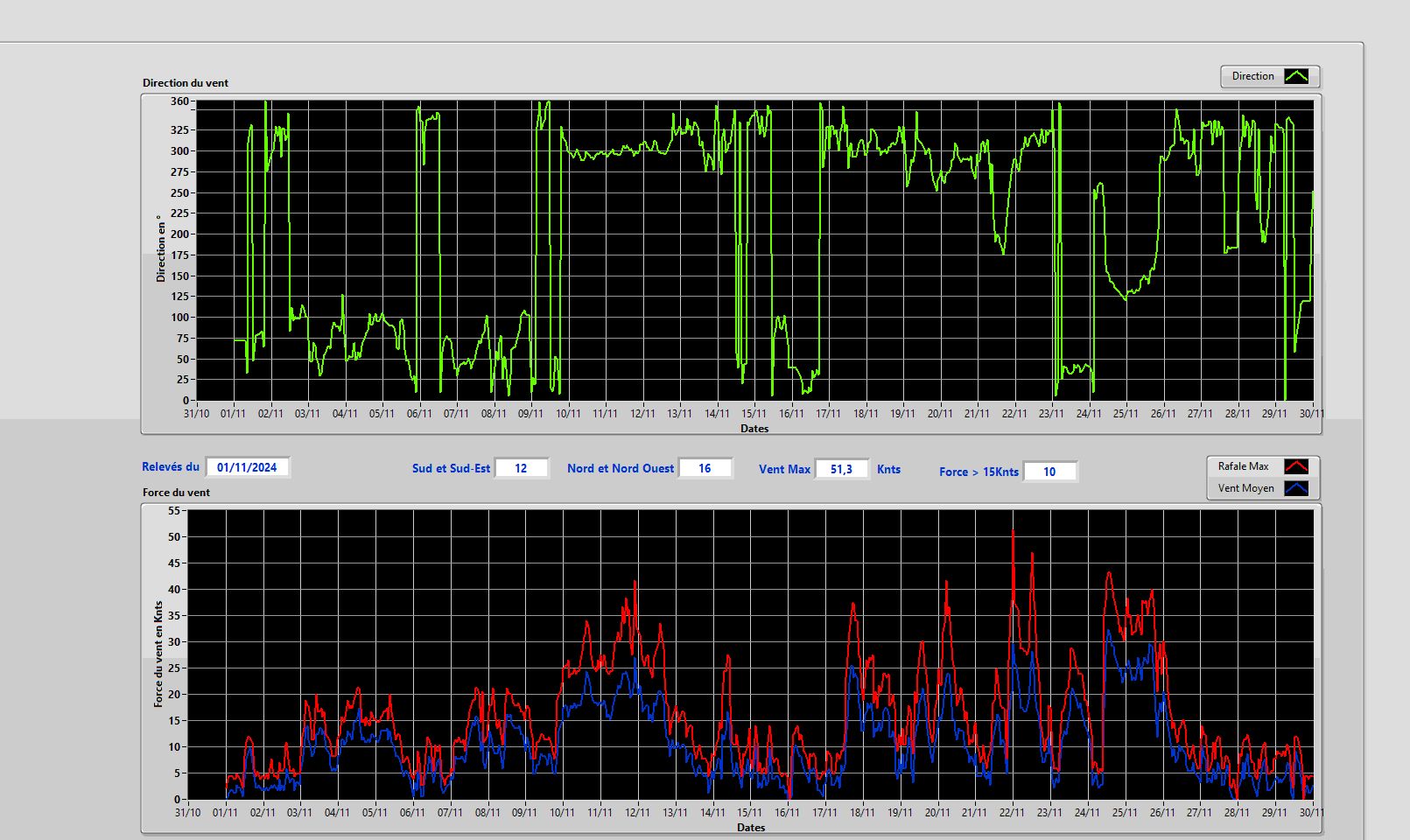Click the 51 knots gust peak on 22/11

[x=1013, y=531]
